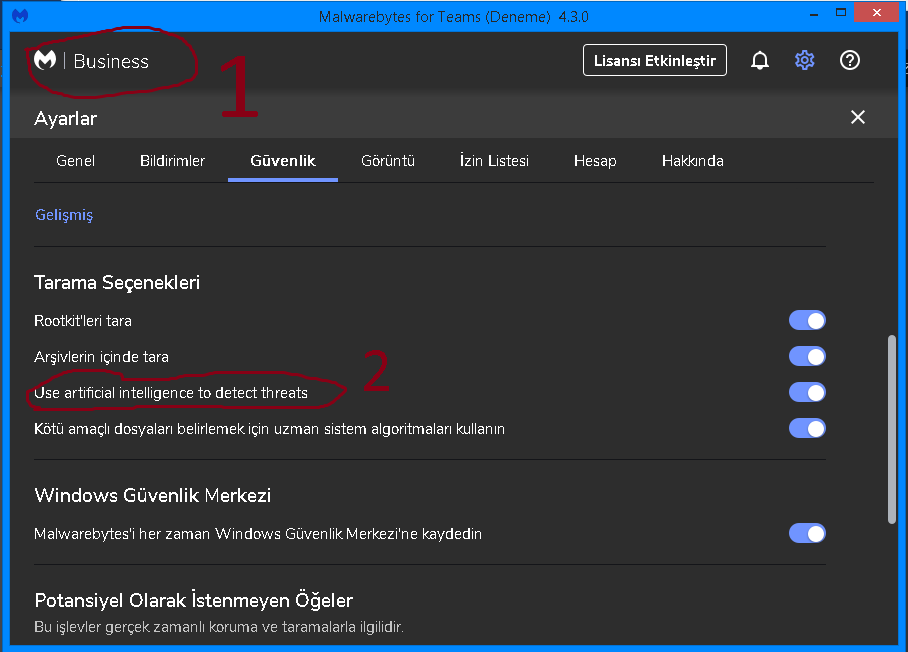Click the 'Kötü amaçlı dosyaları belirlemek' label text
908x652 pixels.
click(x=269, y=429)
